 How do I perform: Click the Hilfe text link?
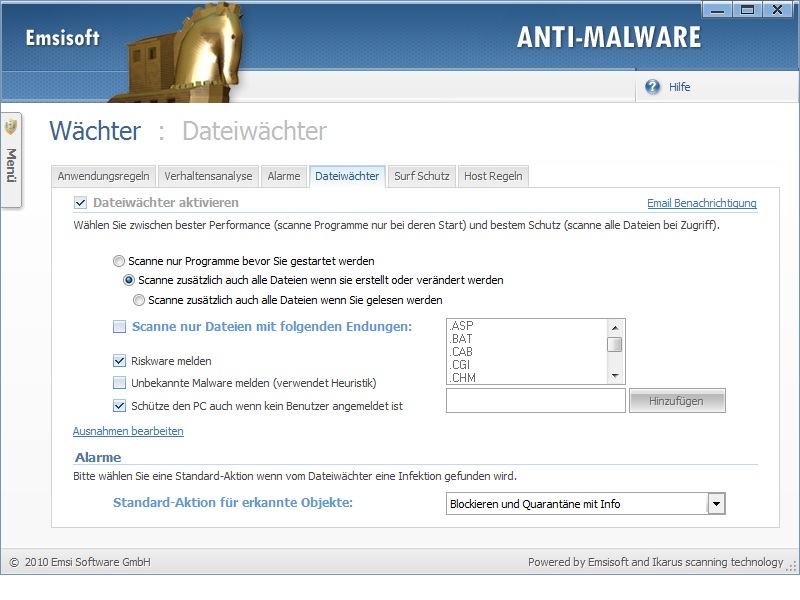coord(680,87)
